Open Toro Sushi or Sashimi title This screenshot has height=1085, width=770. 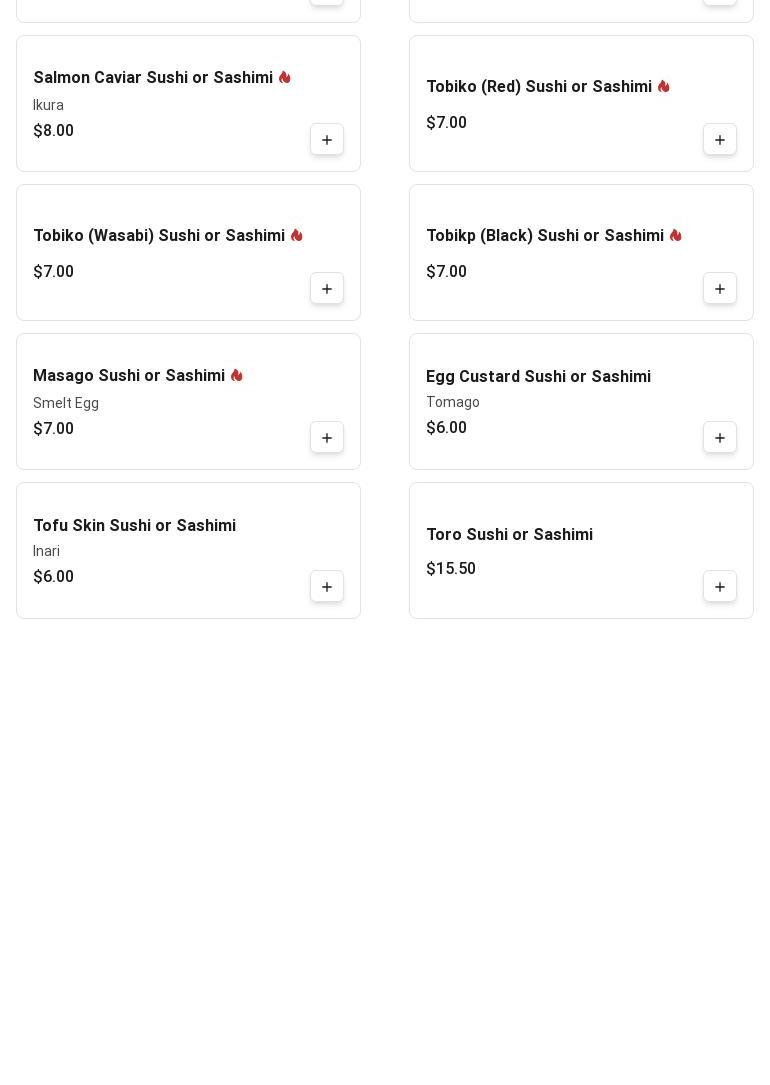coord(509,535)
